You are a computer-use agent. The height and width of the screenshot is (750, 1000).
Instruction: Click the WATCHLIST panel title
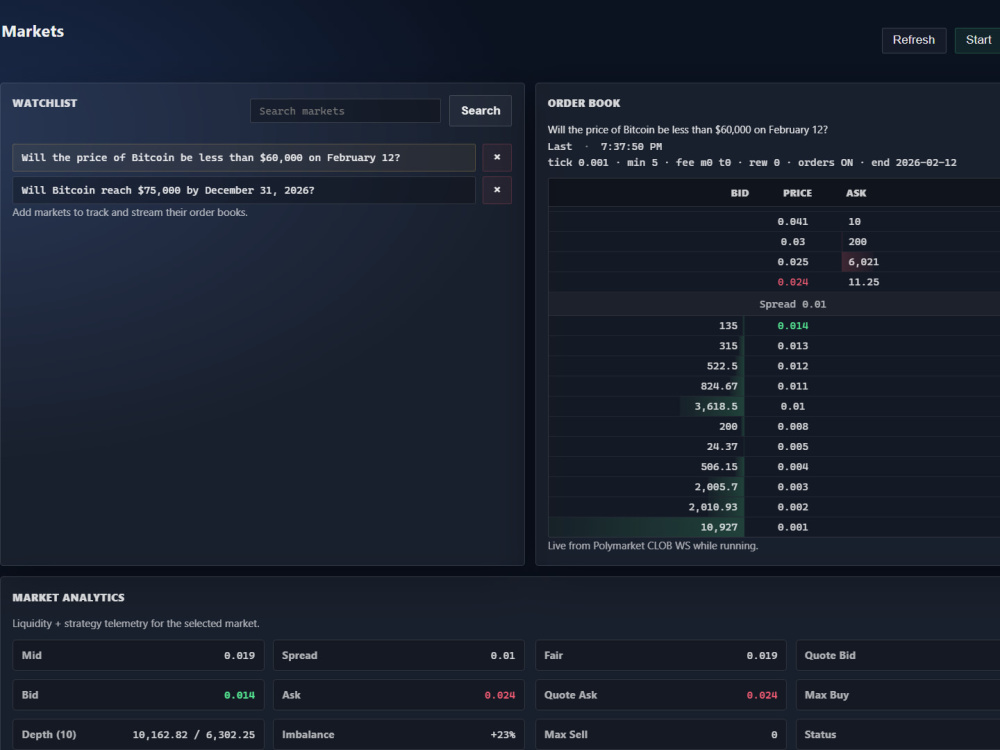[45, 103]
